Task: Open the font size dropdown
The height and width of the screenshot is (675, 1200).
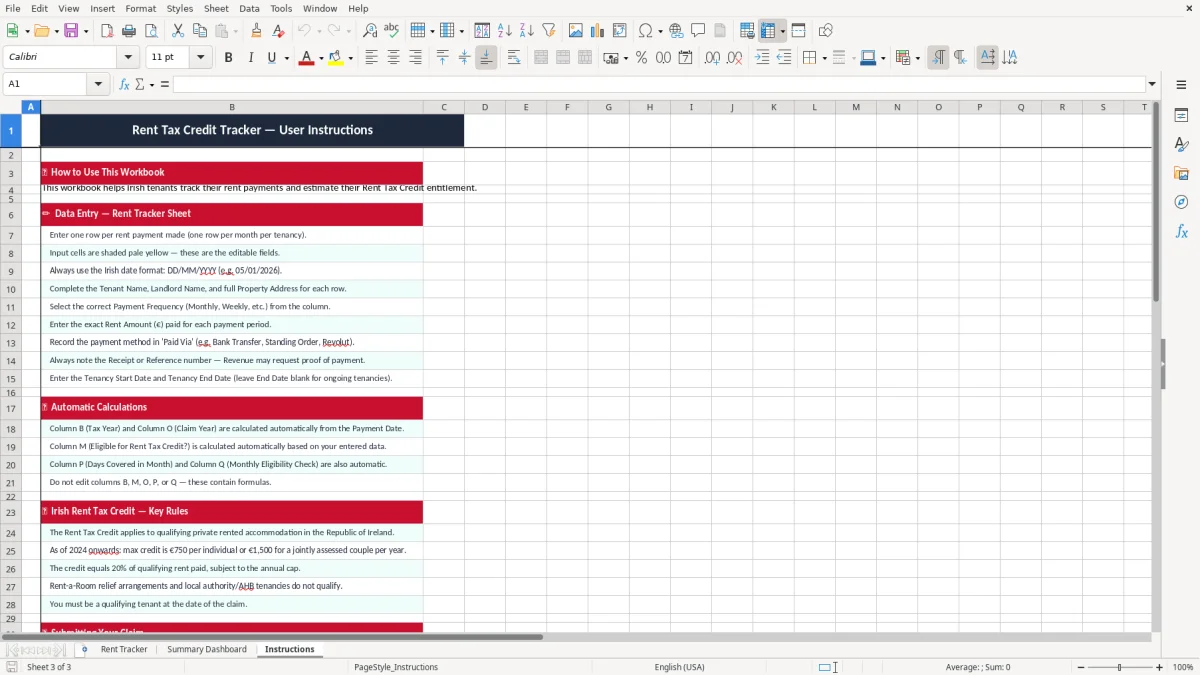Action: tap(201, 58)
